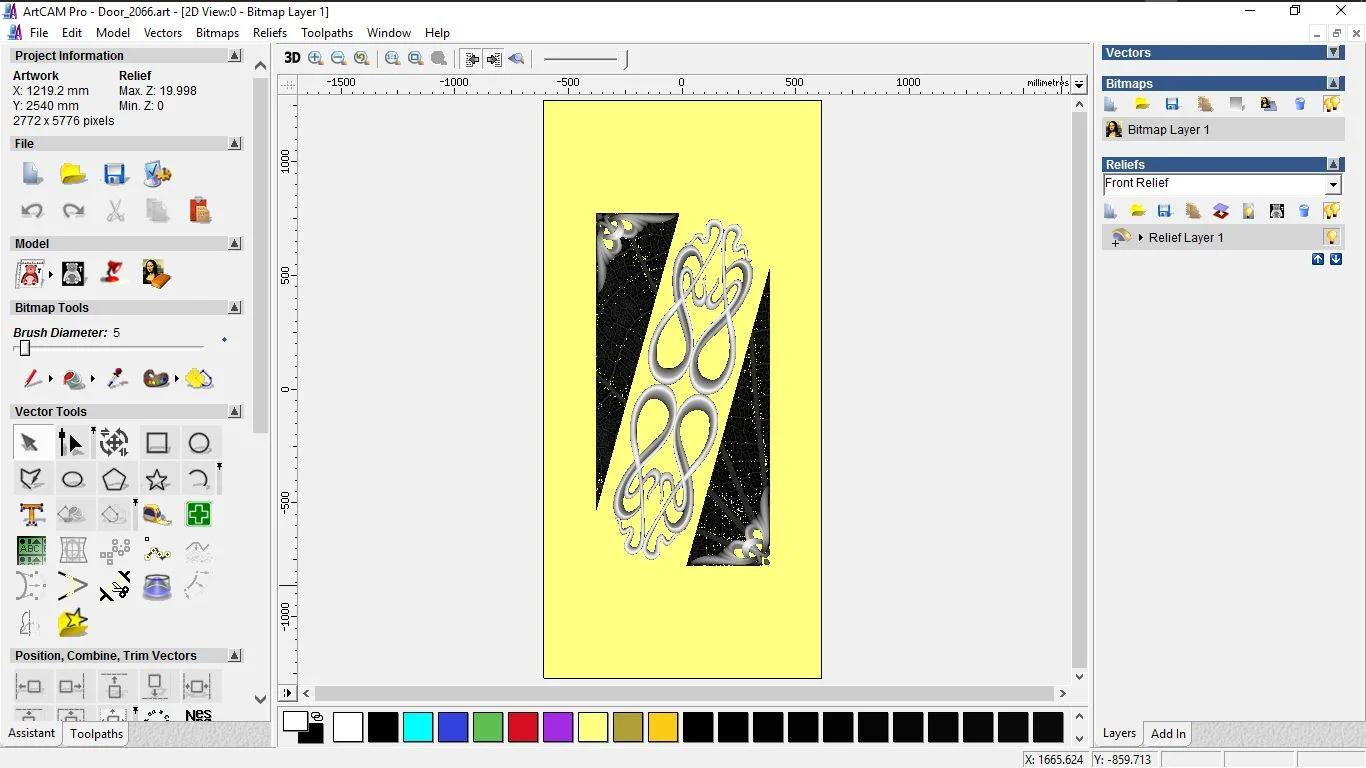Image resolution: width=1366 pixels, height=768 pixels.
Task: Toggle all relief layers visibility bulb
Action: (x=1331, y=211)
